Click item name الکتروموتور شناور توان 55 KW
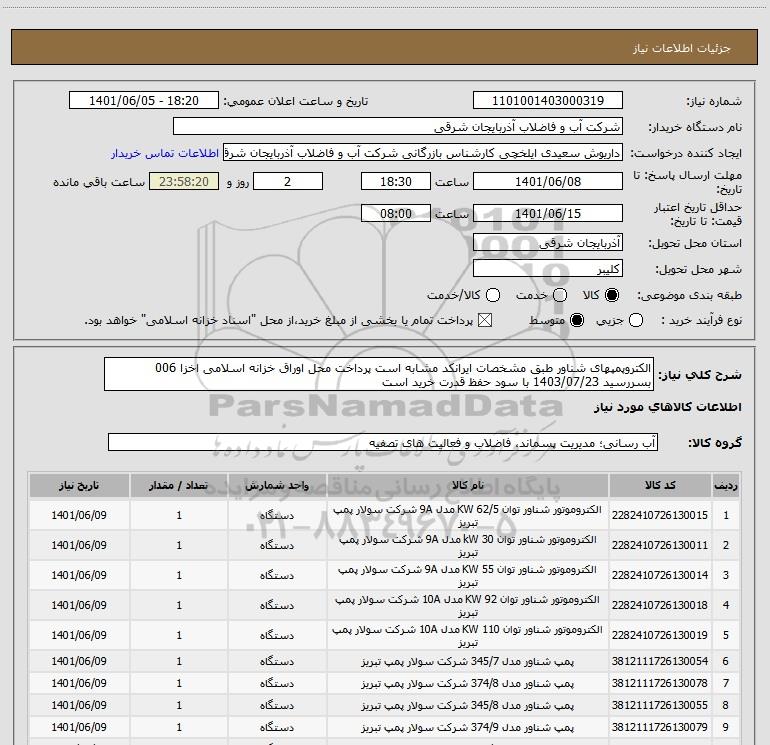Image resolution: width=770 pixels, height=745 pixels. coord(468,576)
